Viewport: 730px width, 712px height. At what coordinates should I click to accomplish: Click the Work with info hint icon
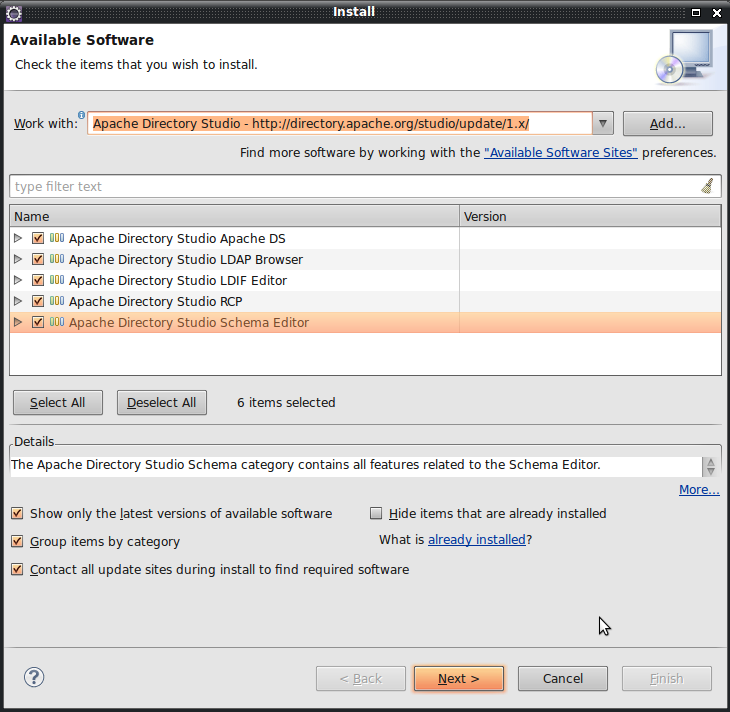pyautogui.click(x=81, y=116)
